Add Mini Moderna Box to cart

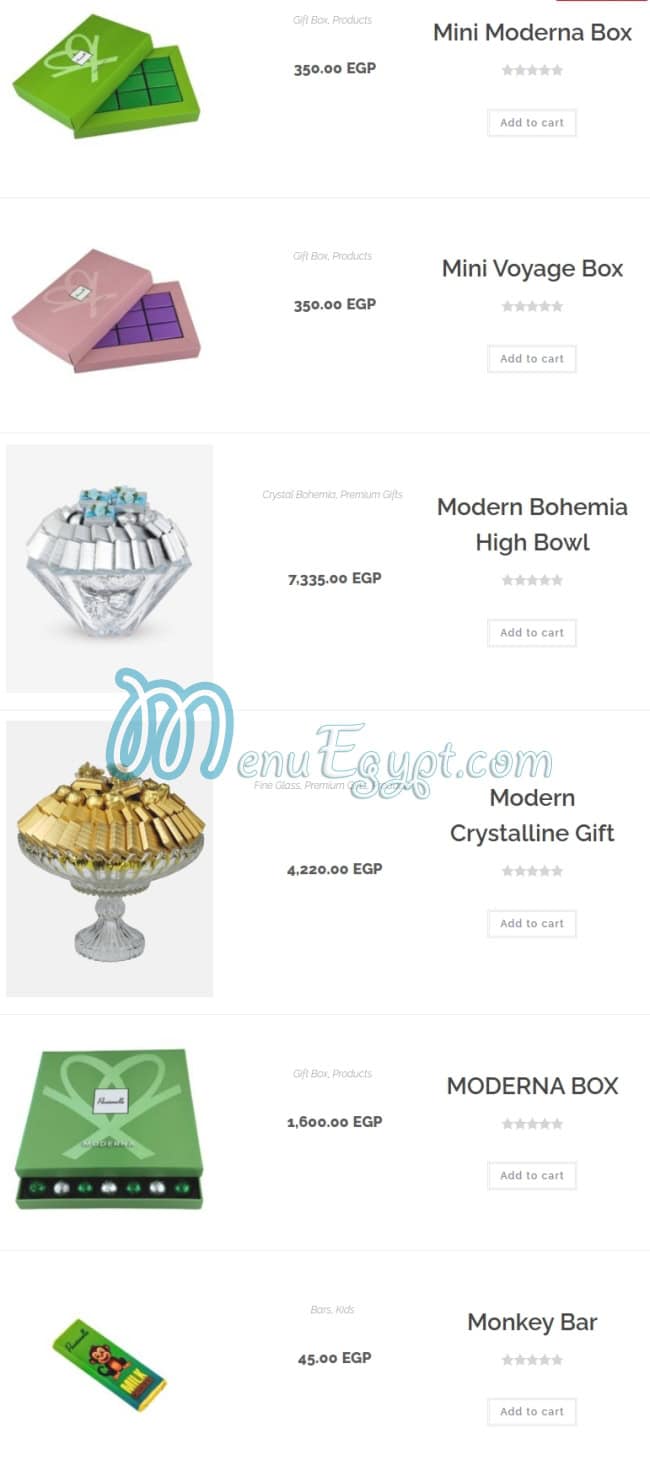pyautogui.click(x=532, y=123)
